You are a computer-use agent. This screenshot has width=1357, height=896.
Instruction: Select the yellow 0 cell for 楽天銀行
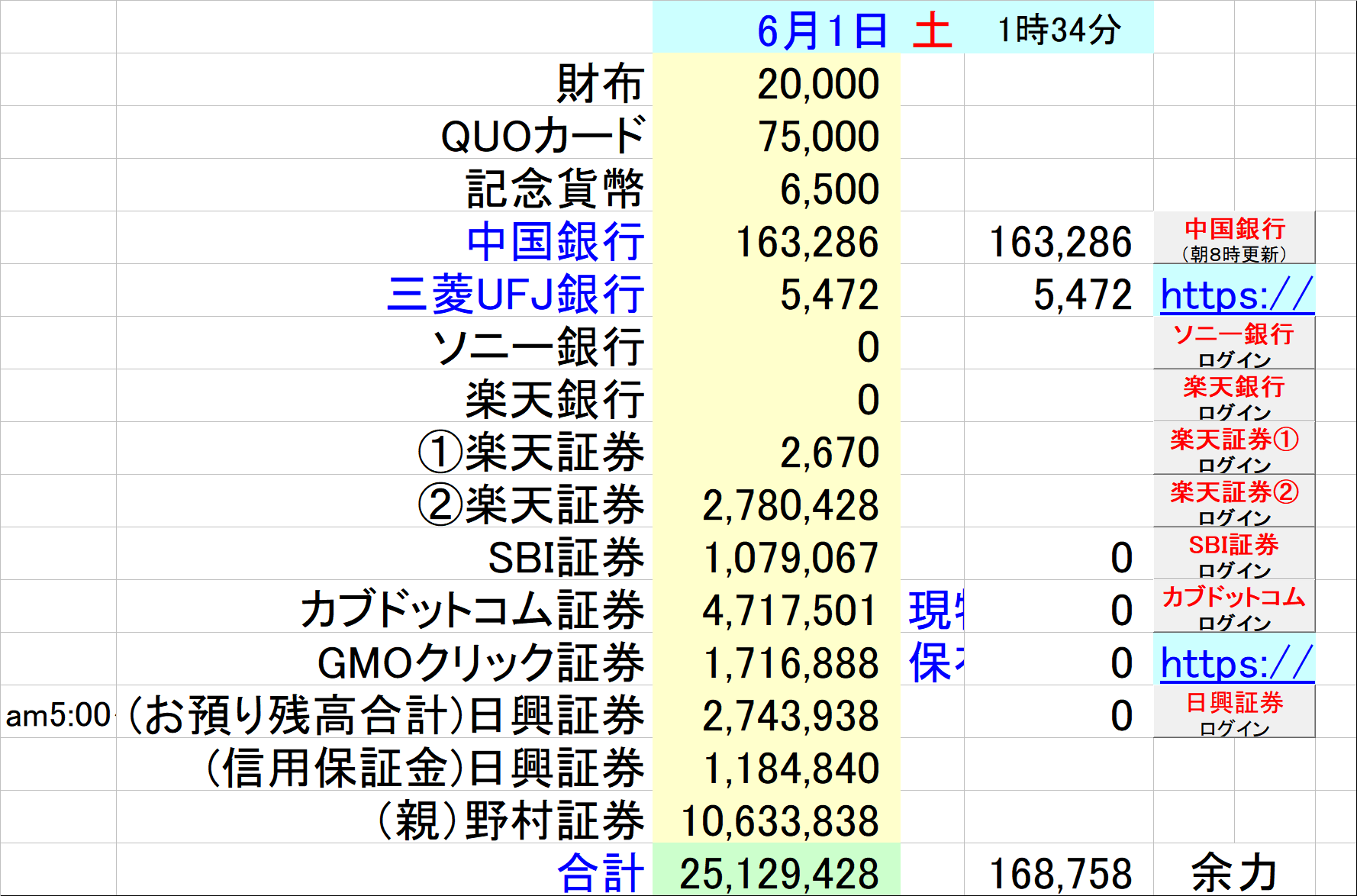pyautogui.click(x=776, y=396)
